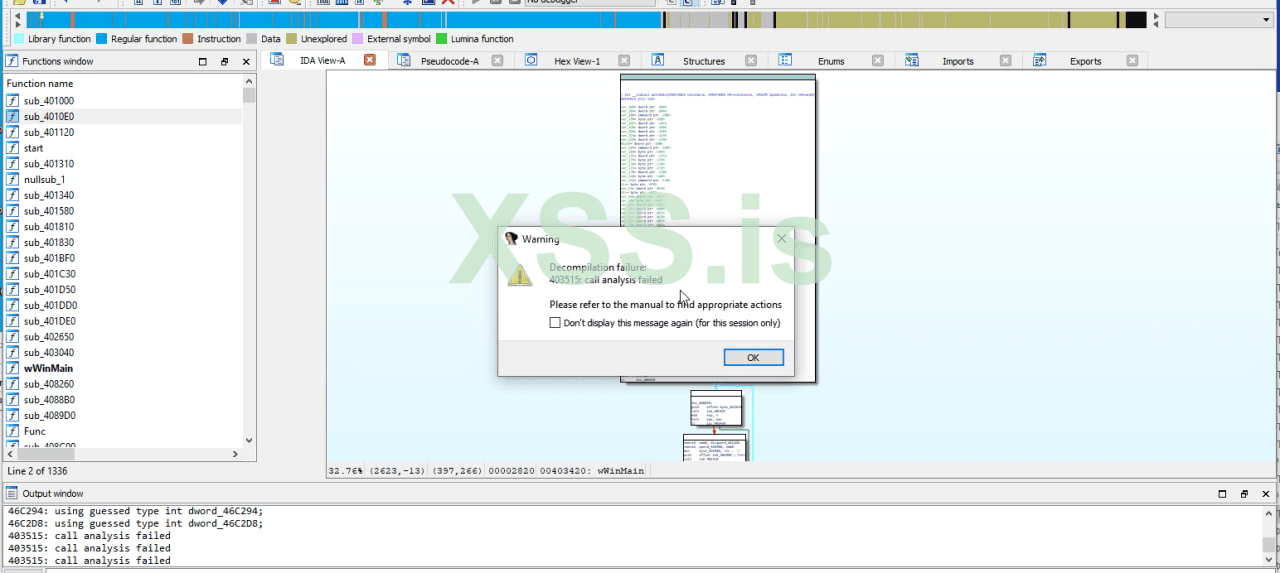The image size is (1280, 573).
Task: Click the Data legend swatch
Action: point(251,39)
